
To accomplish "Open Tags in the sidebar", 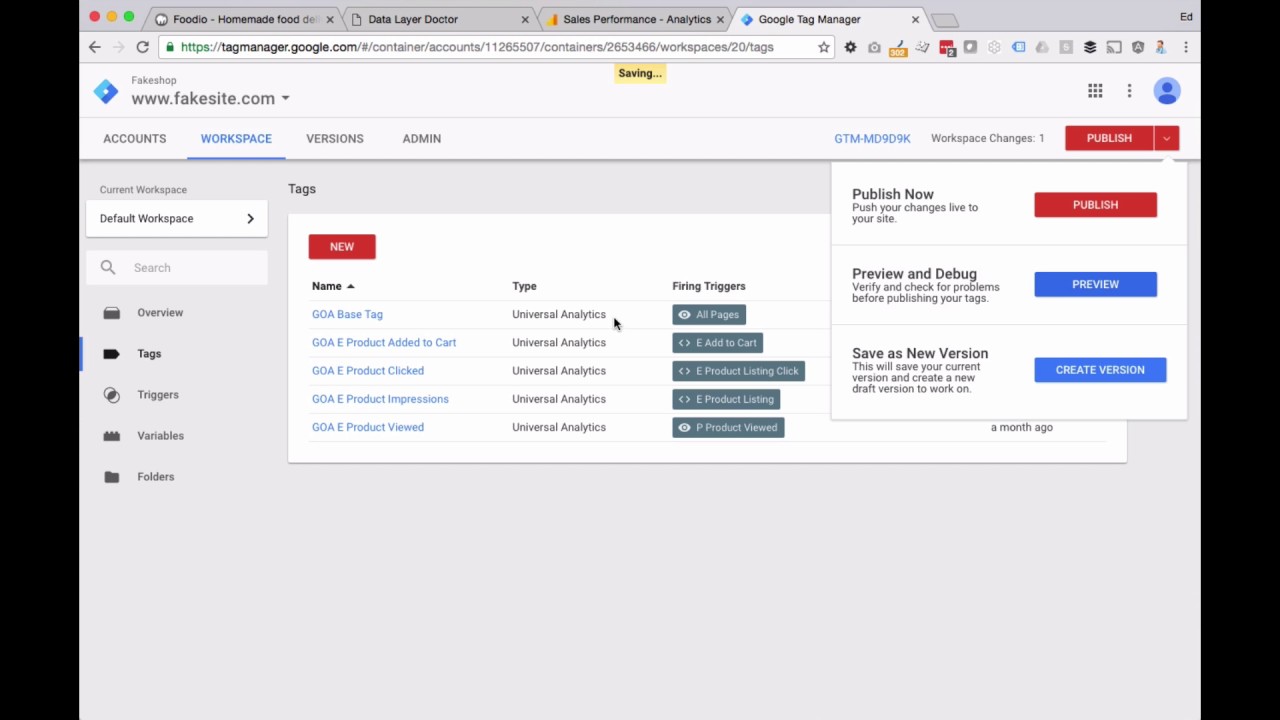I will tap(149, 354).
